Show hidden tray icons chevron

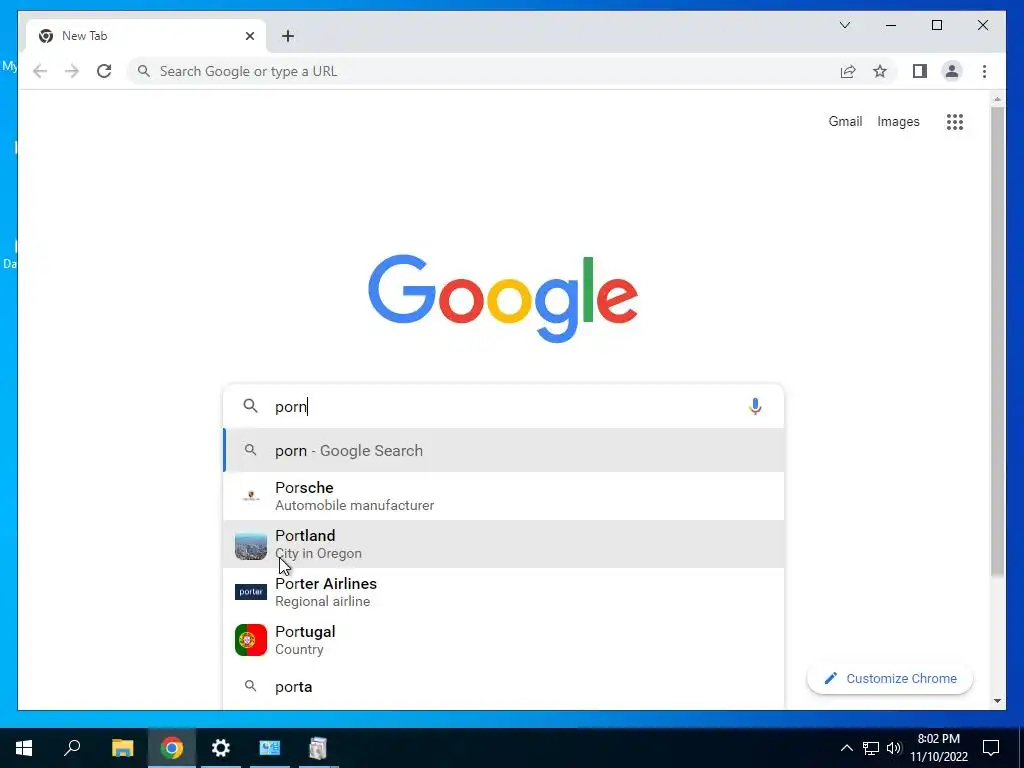click(x=846, y=748)
